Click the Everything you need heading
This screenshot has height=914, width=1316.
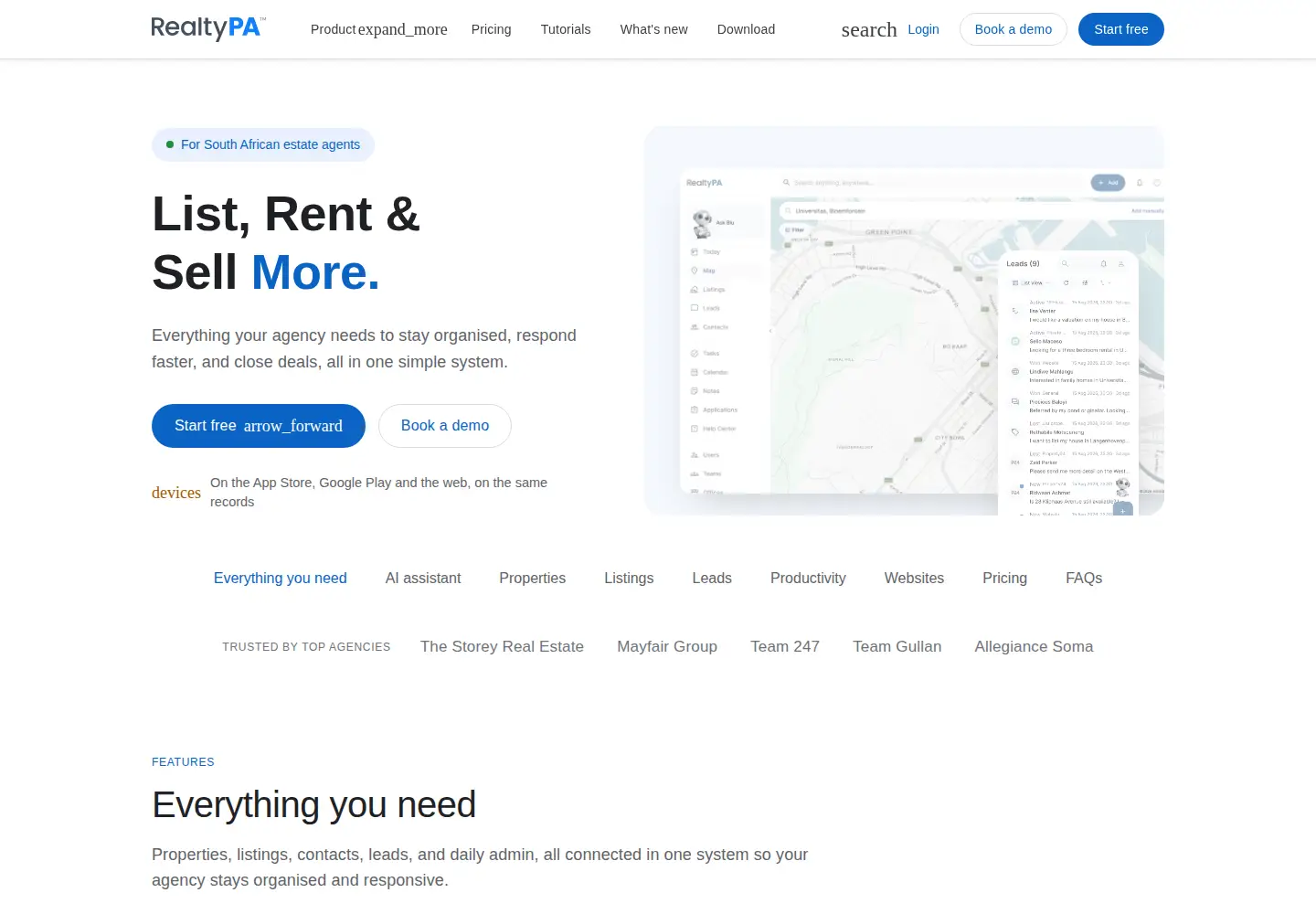coord(313,805)
